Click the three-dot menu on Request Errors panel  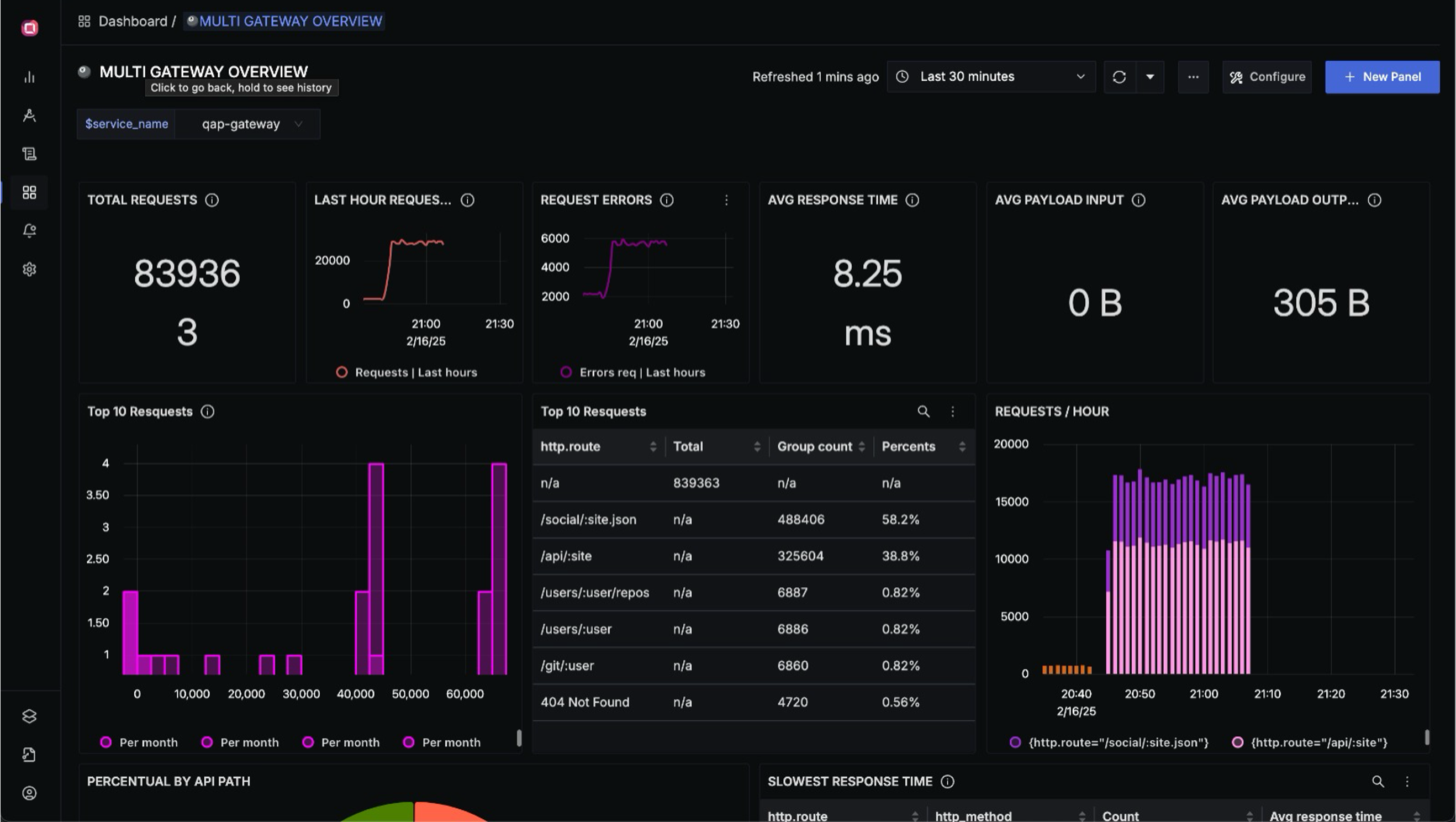pyautogui.click(x=728, y=199)
